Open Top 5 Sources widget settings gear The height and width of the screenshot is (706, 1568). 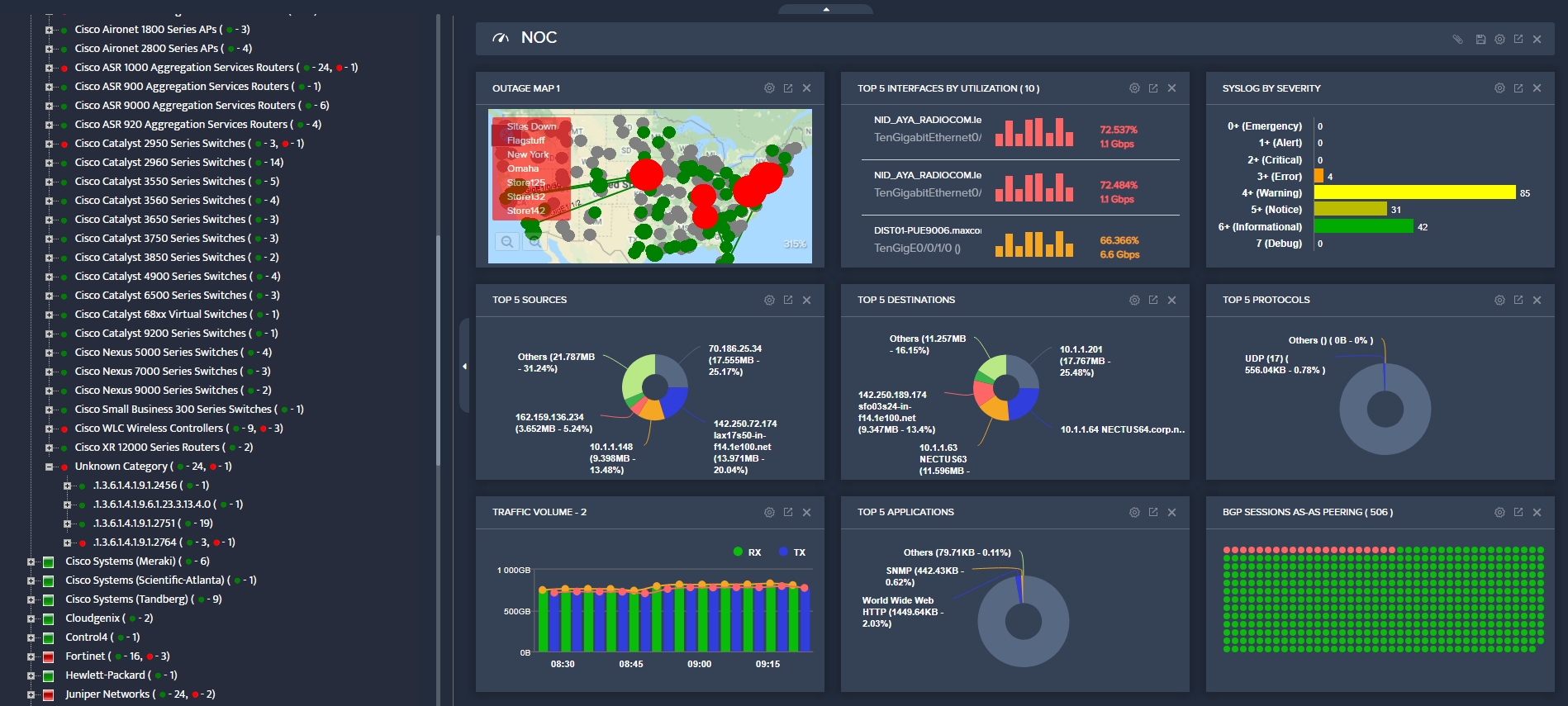[769, 300]
